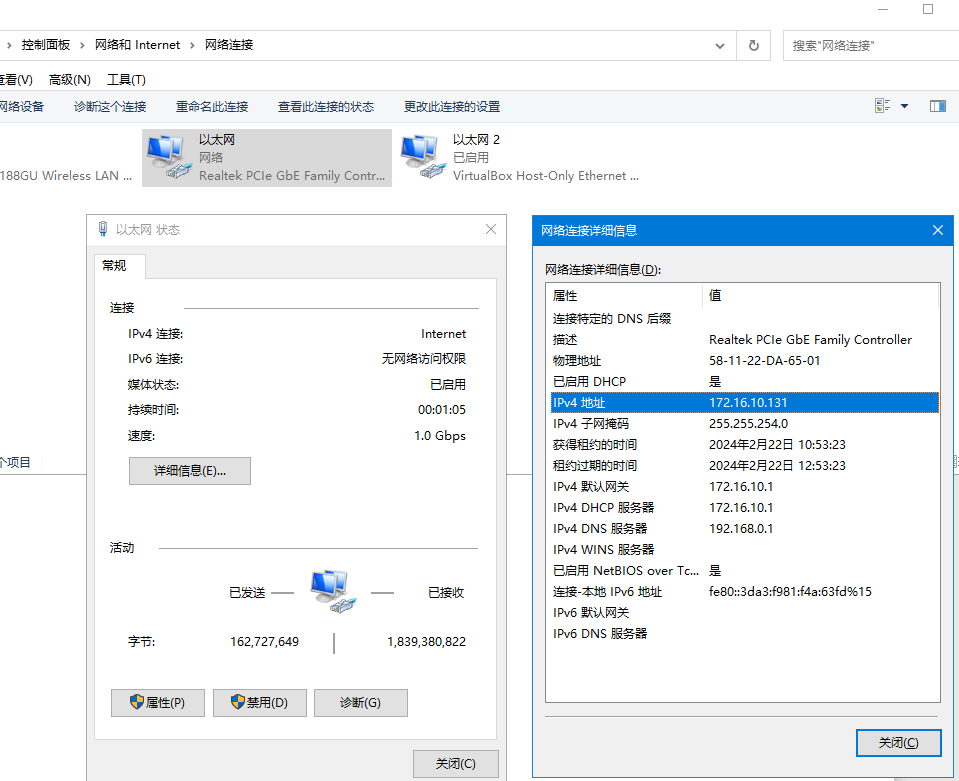This screenshot has width=959, height=781.
Task: Switch to the 常规 tab
Action: click(115, 266)
